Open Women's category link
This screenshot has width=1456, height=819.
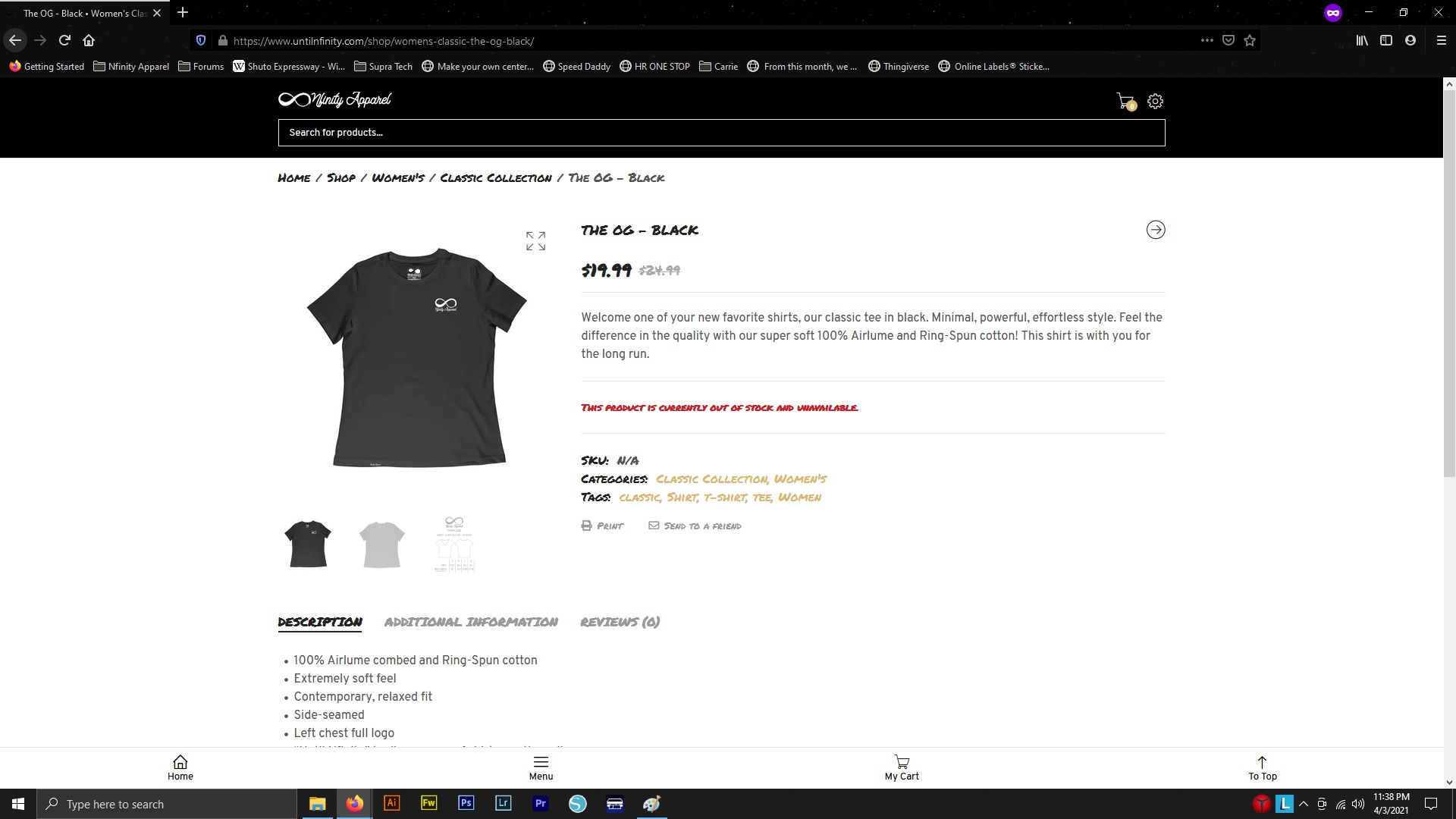point(800,479)
